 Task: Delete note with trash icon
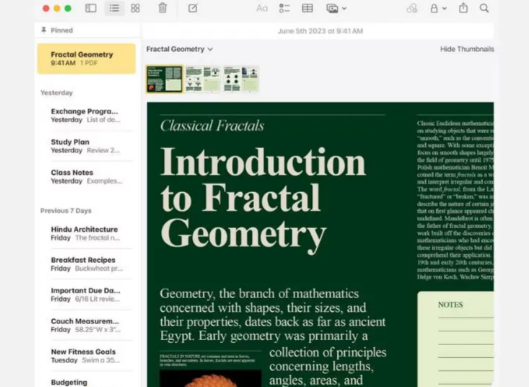pos(163,8)
